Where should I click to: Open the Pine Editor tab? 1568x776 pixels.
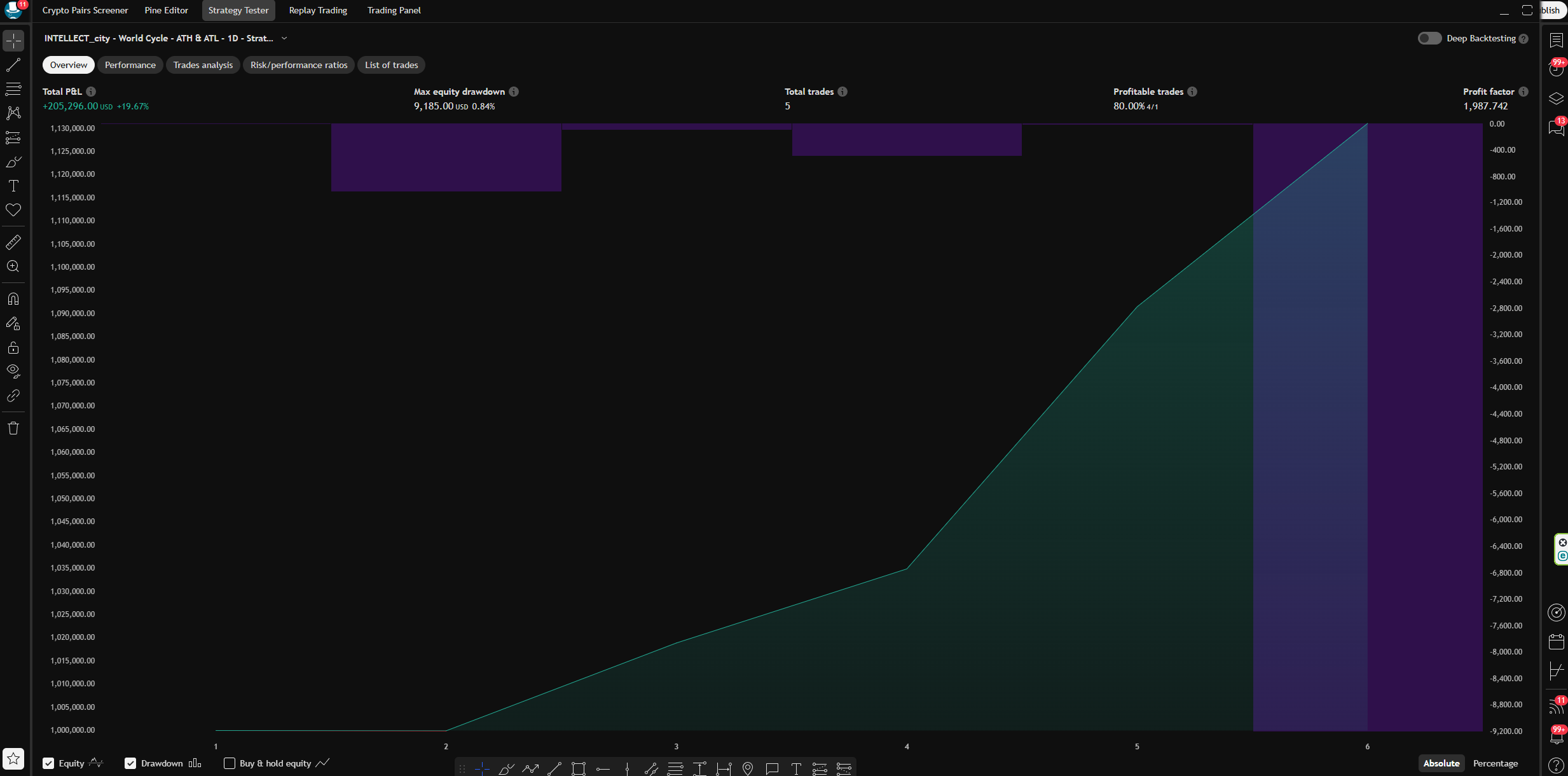click(x=166, y=10)
